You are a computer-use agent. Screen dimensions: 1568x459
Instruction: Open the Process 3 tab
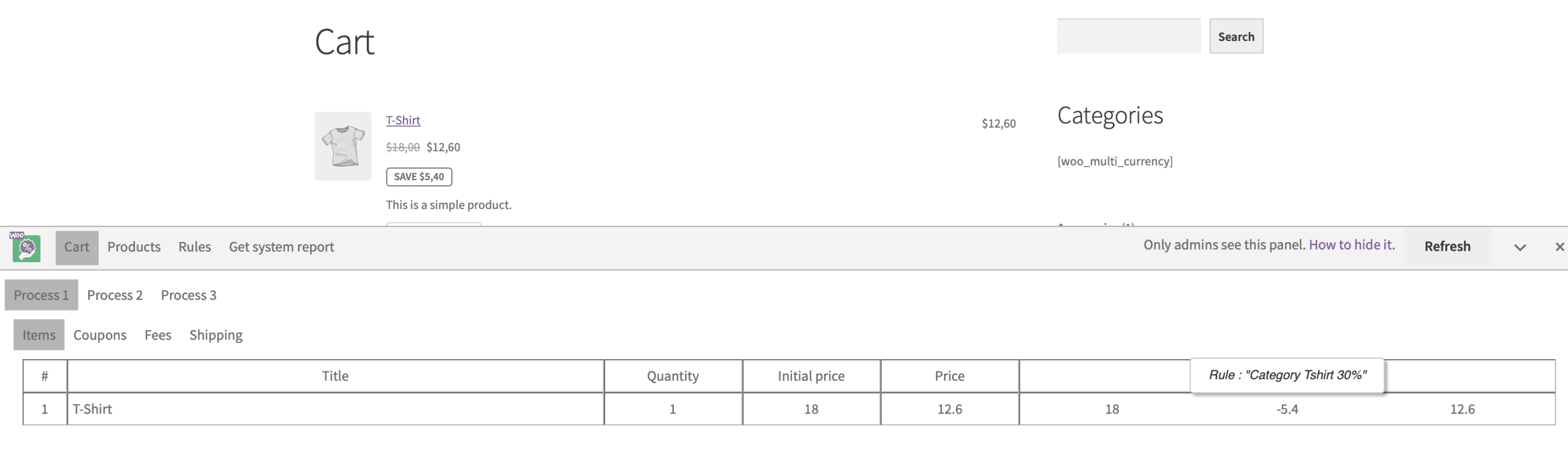[x=189, y=295]
